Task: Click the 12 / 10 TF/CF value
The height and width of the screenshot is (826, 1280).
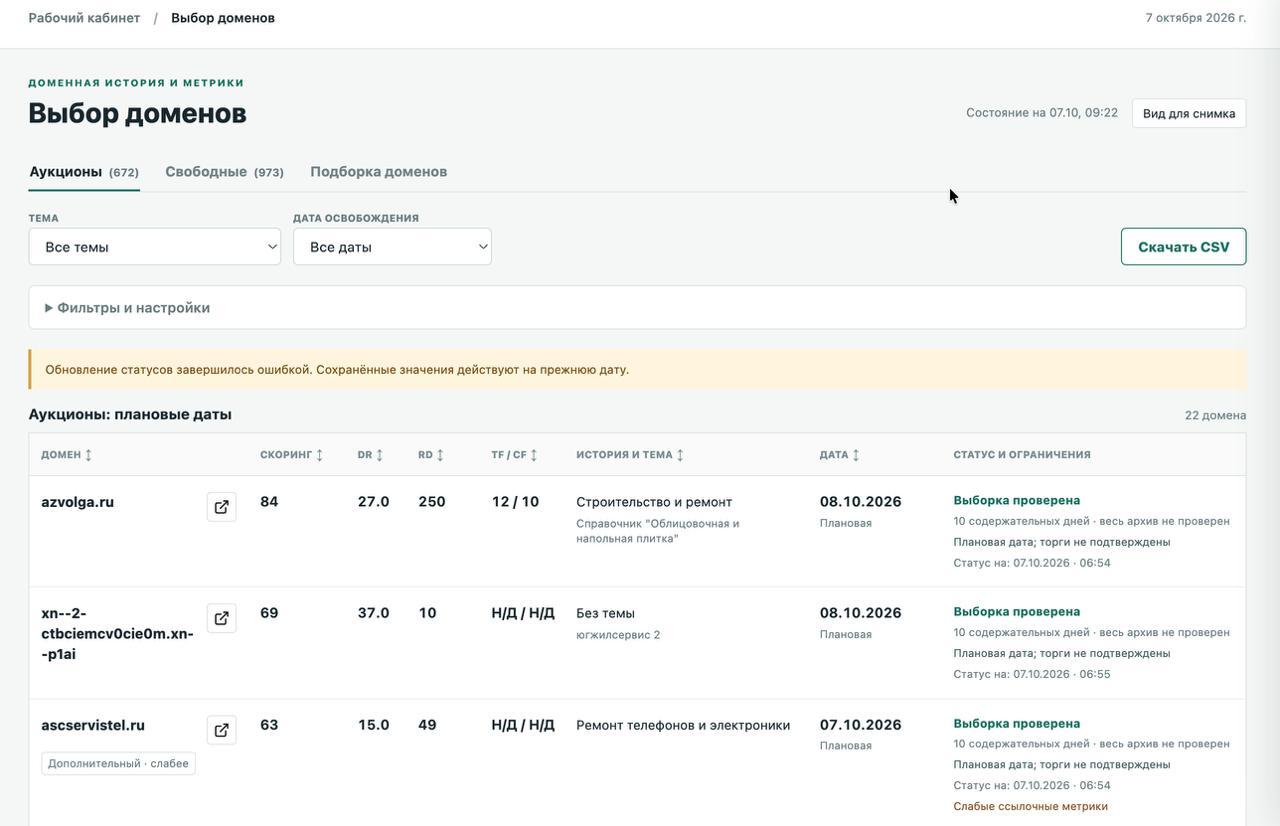Action: click(x=515, y=502)
